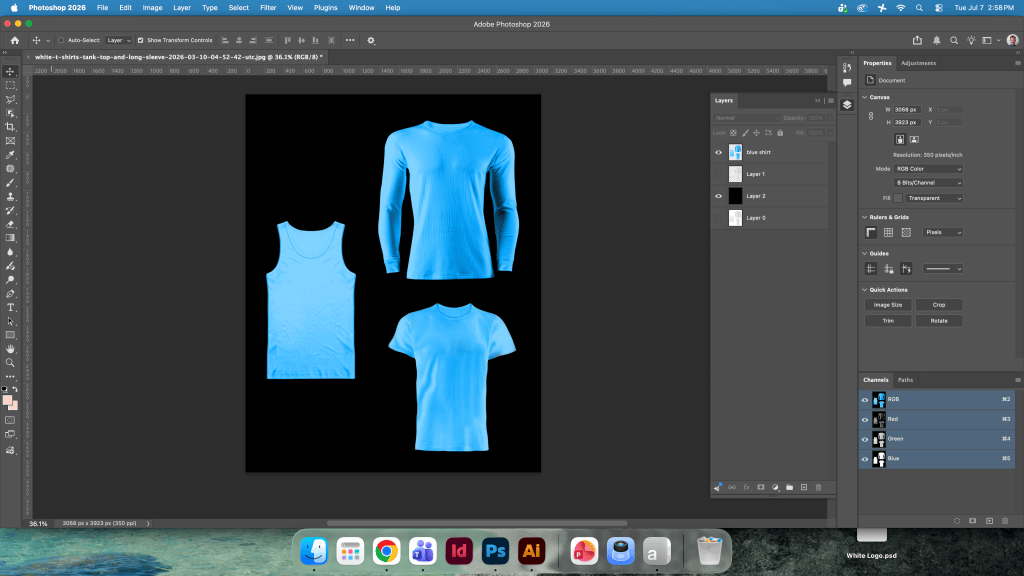1024x576 pixels.
Task: Select the Crop tool in the toolbar
Action: coord(10,127)
